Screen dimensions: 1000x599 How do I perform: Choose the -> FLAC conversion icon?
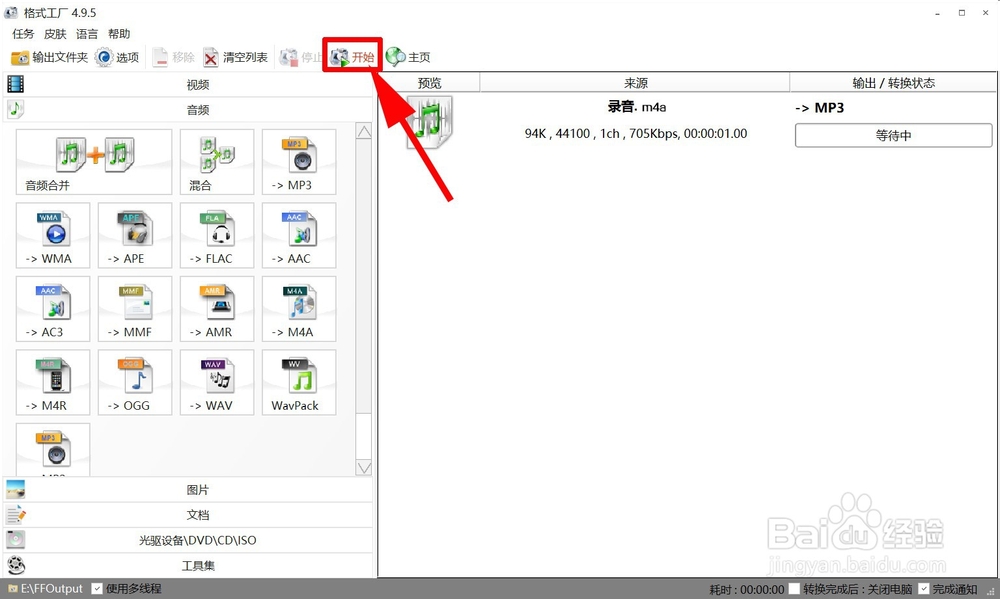click(x=217, y=235)
